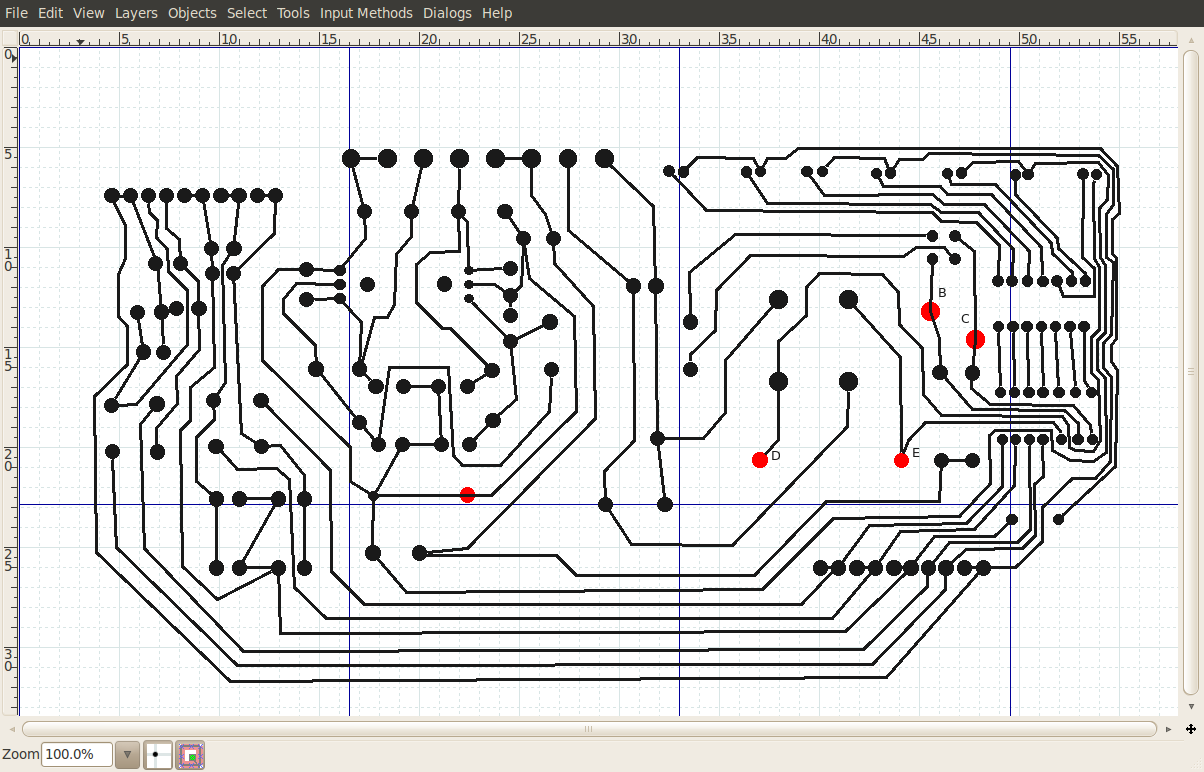Select the red pad labeled E
This screenshot has height=772, width=1204.
pos(901,460)
